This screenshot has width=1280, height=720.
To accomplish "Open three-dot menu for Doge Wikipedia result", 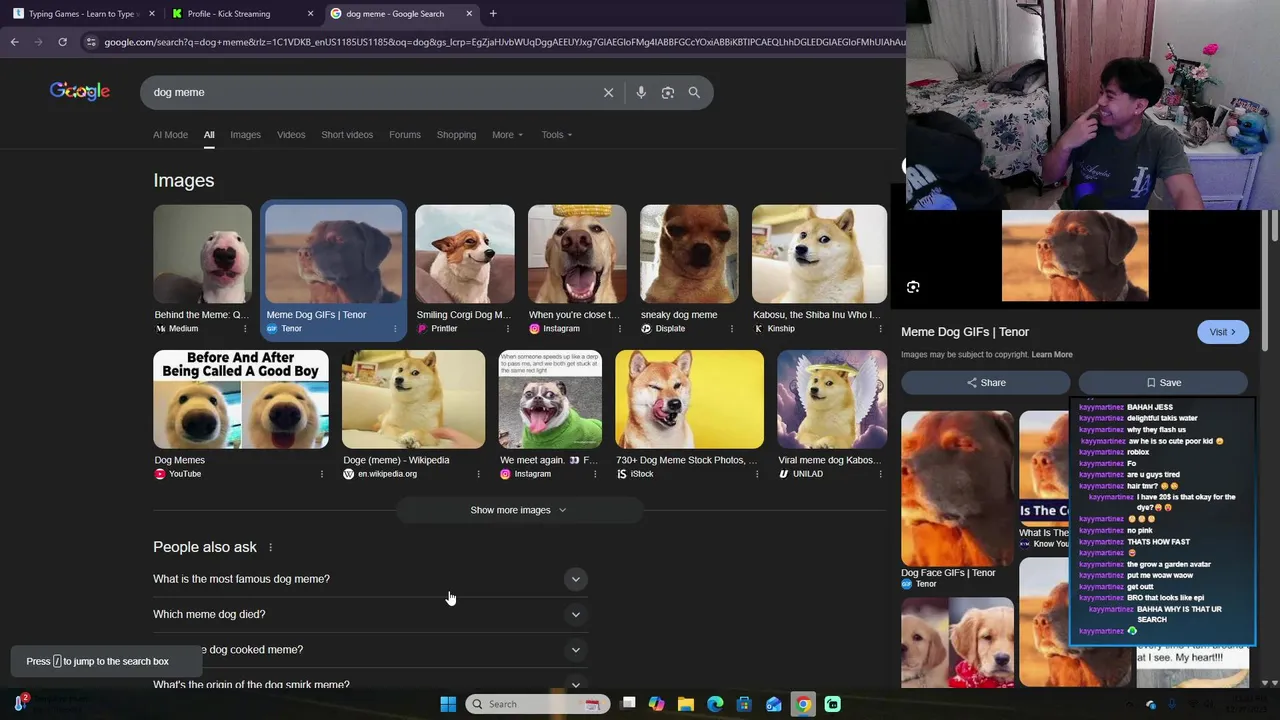I will (x=478, y=474).
